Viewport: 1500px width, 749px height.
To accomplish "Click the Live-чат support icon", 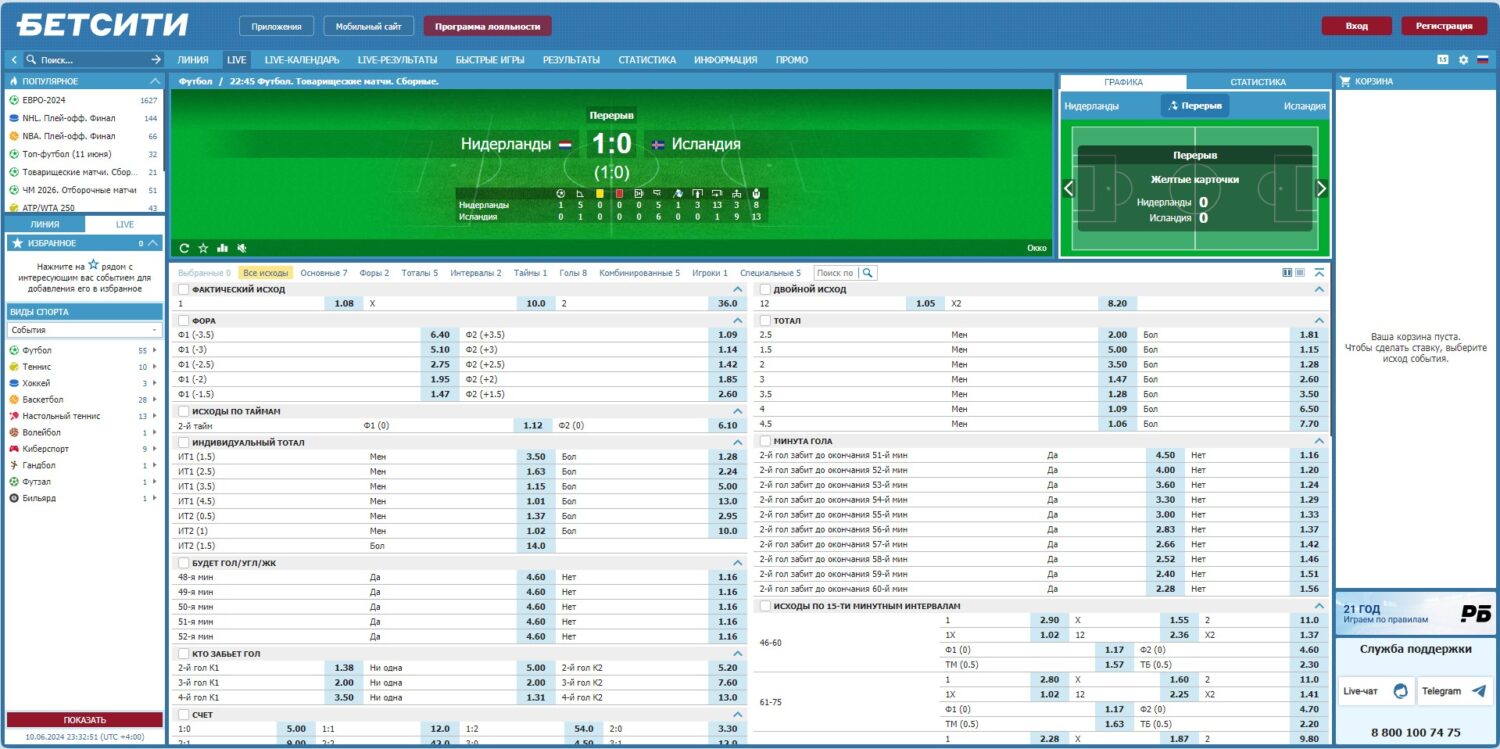I will click(x=1401, y=691).
